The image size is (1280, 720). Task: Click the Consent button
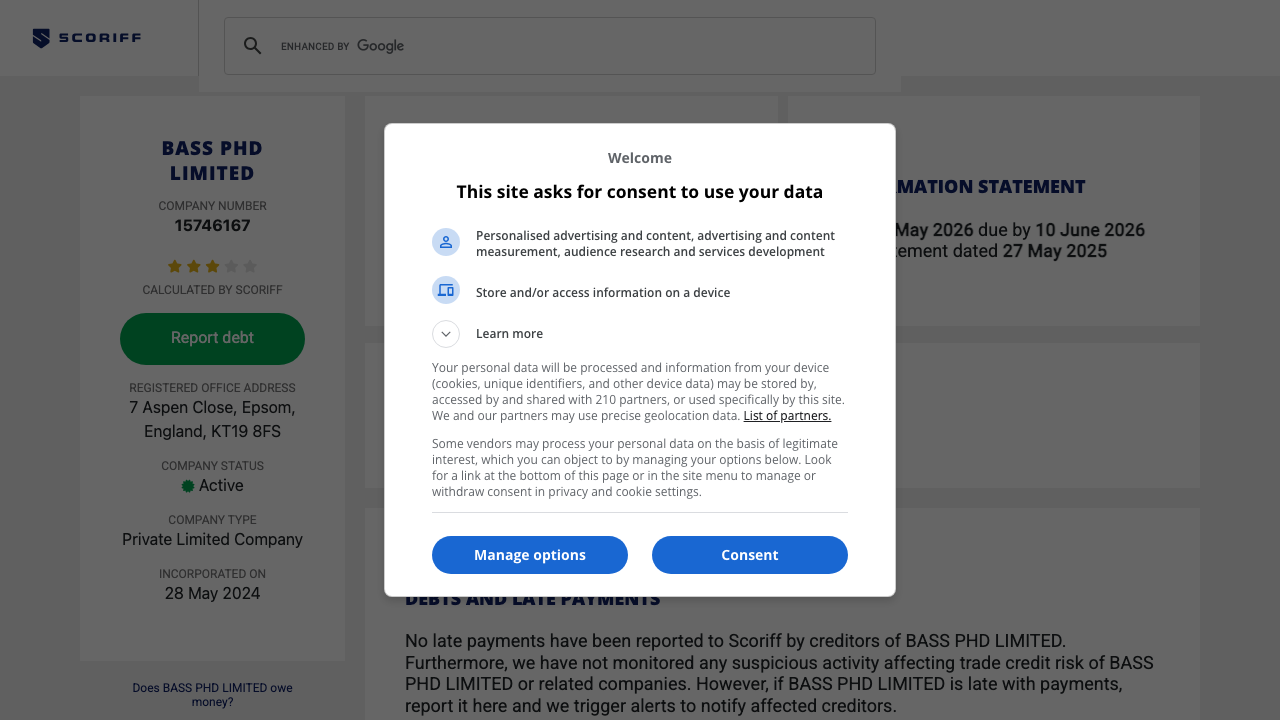click(750, 555)
